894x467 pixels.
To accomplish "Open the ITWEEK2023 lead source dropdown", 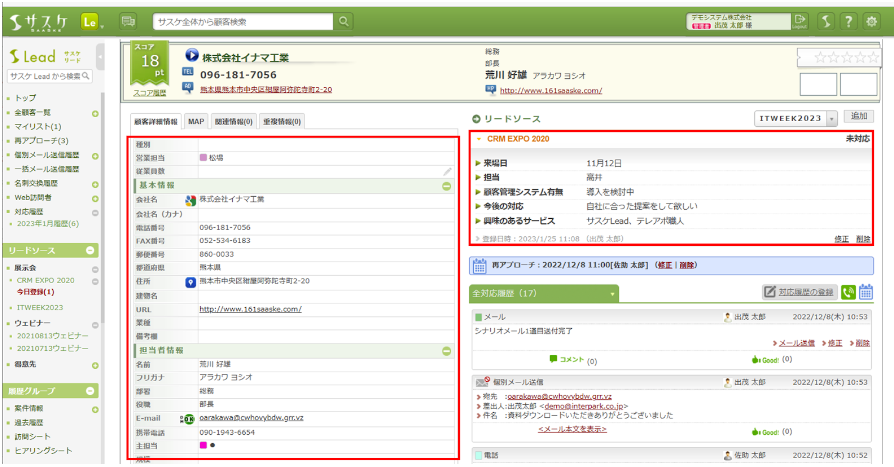I will [x=832, y=119].
